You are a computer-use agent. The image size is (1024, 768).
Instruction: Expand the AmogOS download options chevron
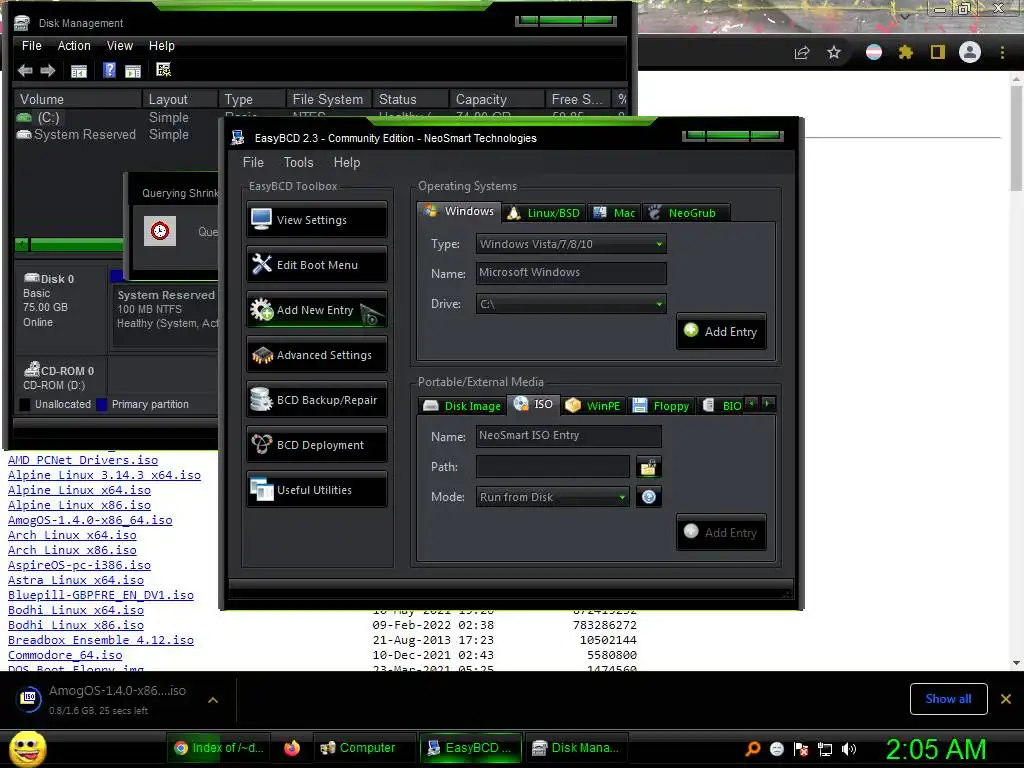pos(213,700)
